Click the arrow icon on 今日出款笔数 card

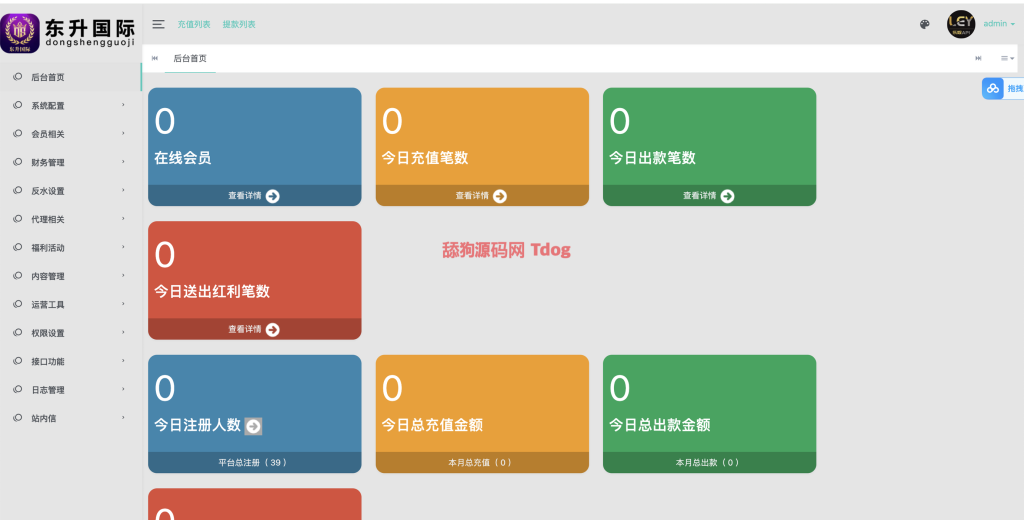pyautogui.click(x=727, y=196)
